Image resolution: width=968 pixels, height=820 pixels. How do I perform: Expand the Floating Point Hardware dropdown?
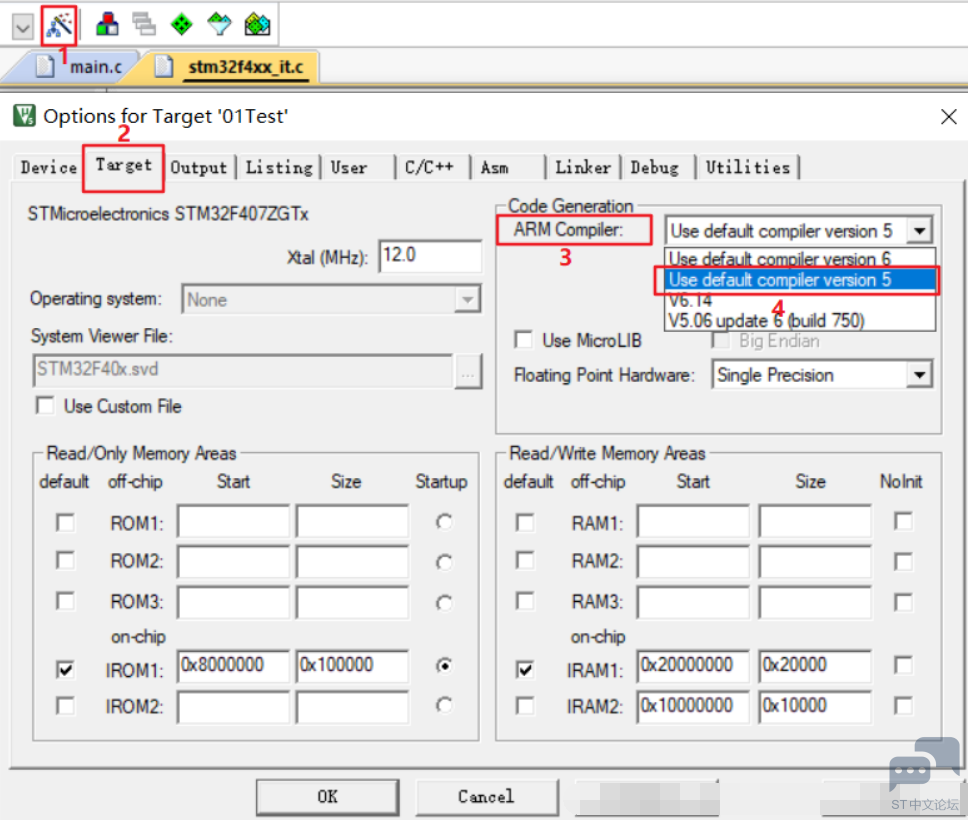pyautogui.click(x=919, y=376)
